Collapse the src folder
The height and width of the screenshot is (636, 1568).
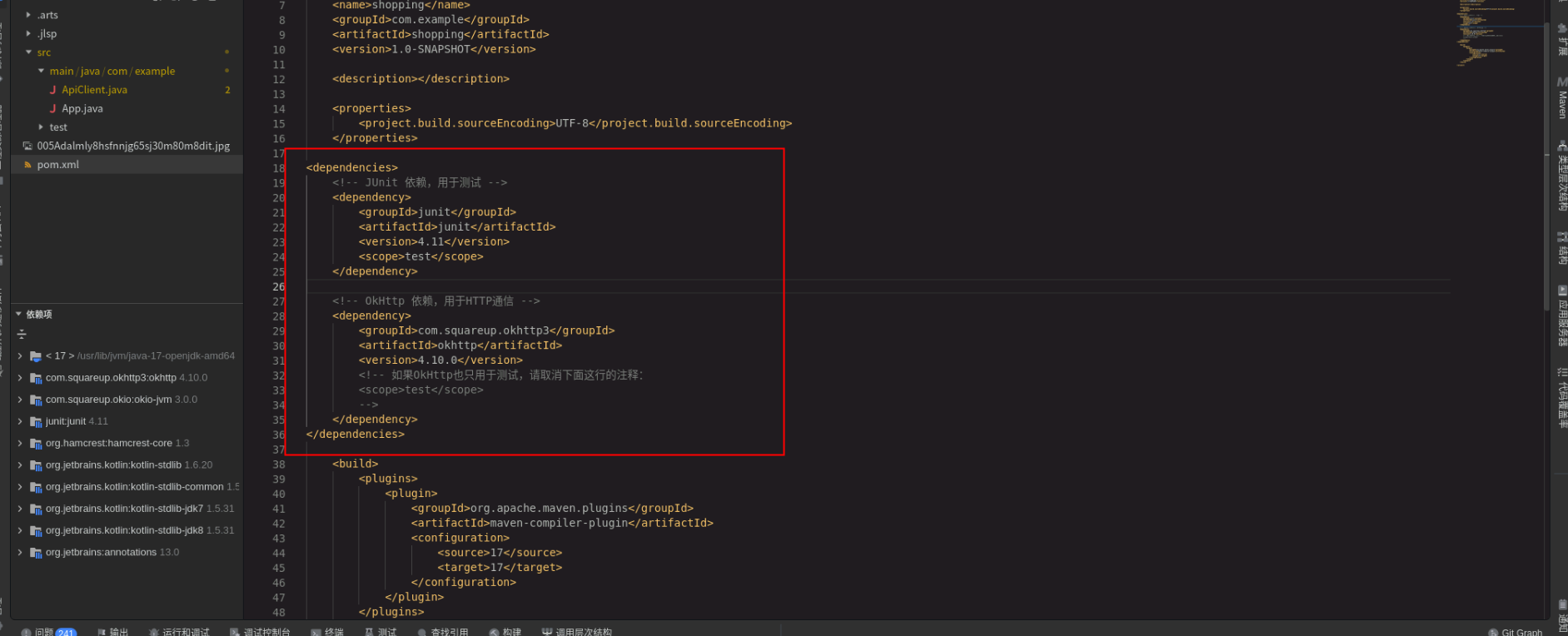(x=28, y=52)
